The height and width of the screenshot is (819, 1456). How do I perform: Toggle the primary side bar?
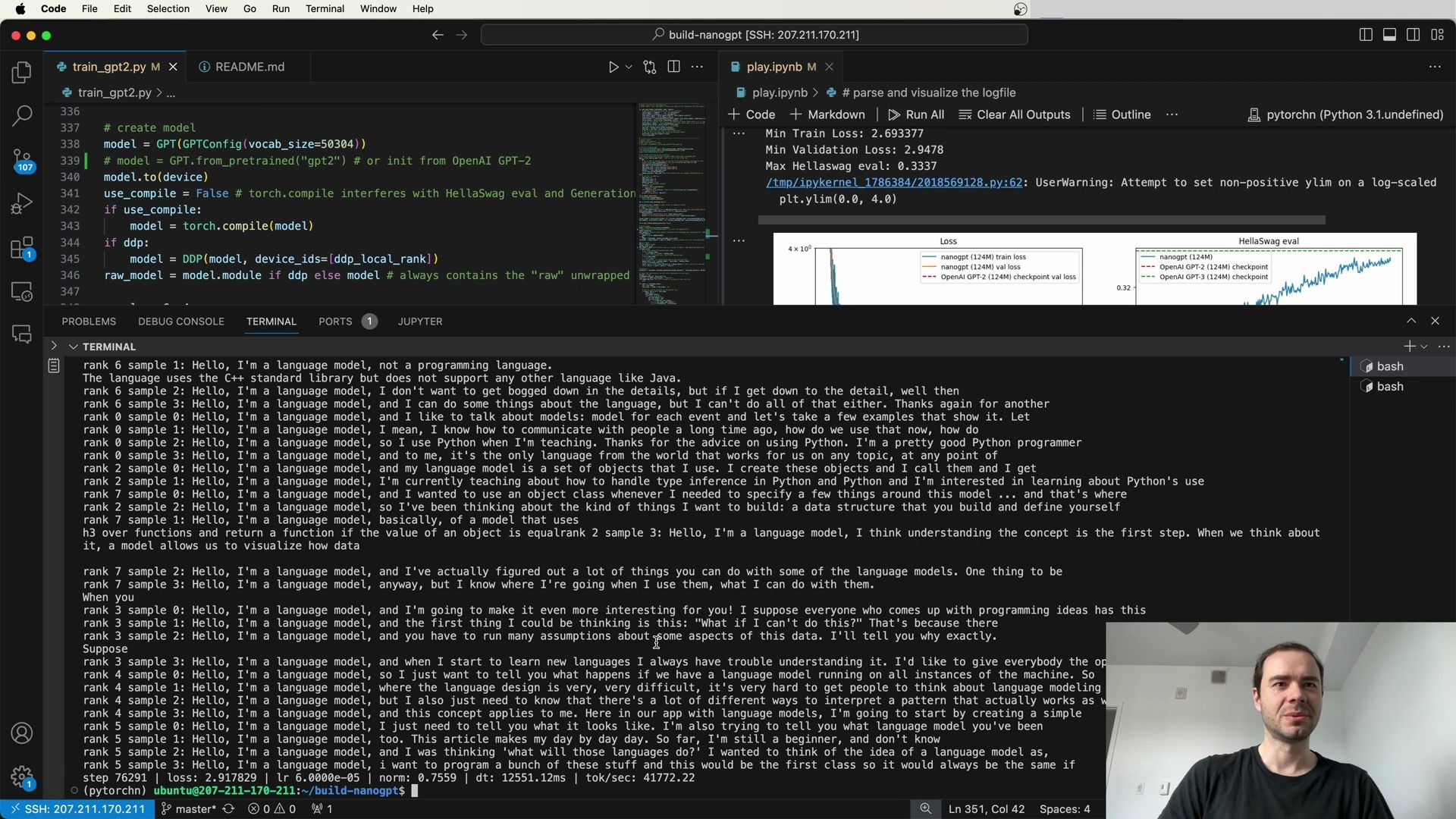pos(1366,35)
